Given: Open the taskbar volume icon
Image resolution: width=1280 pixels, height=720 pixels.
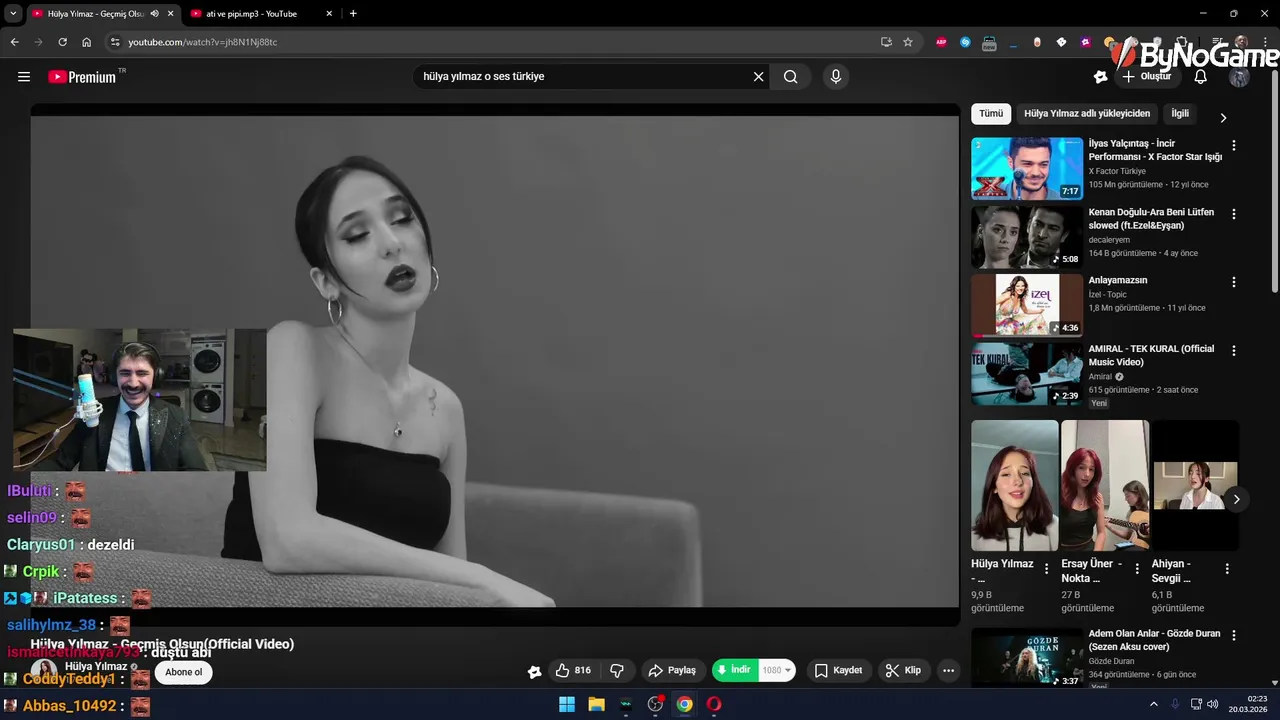Looking at the screenshot, I should 1213,704.
